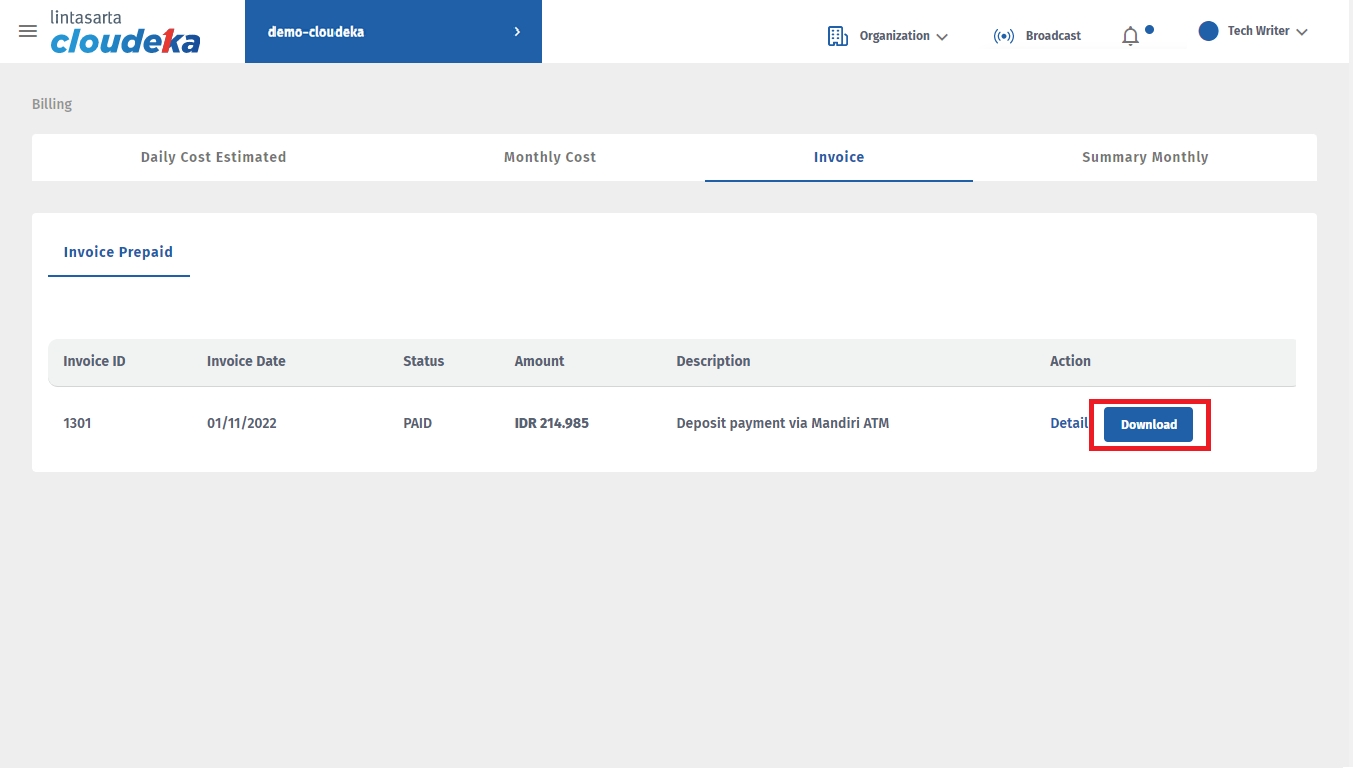The image size is (1353, 770).
Task: Click the Invoice Date column header
Action: tap(246, 361)
